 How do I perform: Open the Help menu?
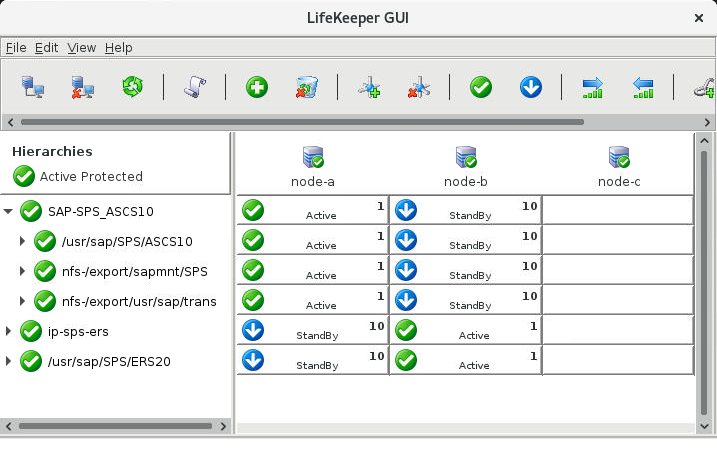118,48
